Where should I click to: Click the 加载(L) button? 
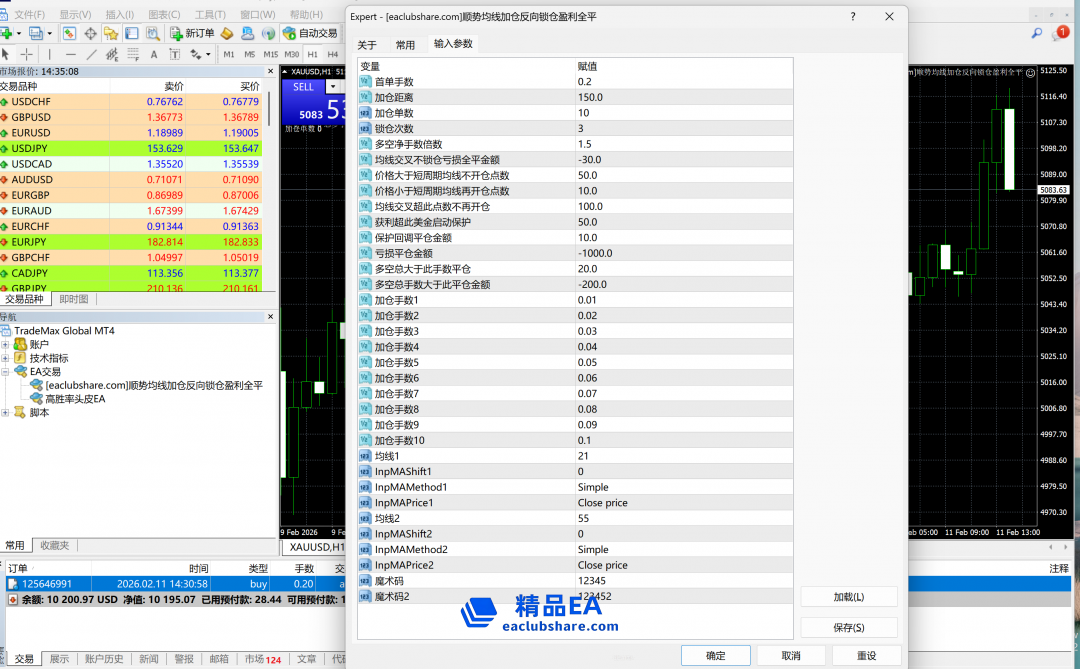(x=848, y=597)
